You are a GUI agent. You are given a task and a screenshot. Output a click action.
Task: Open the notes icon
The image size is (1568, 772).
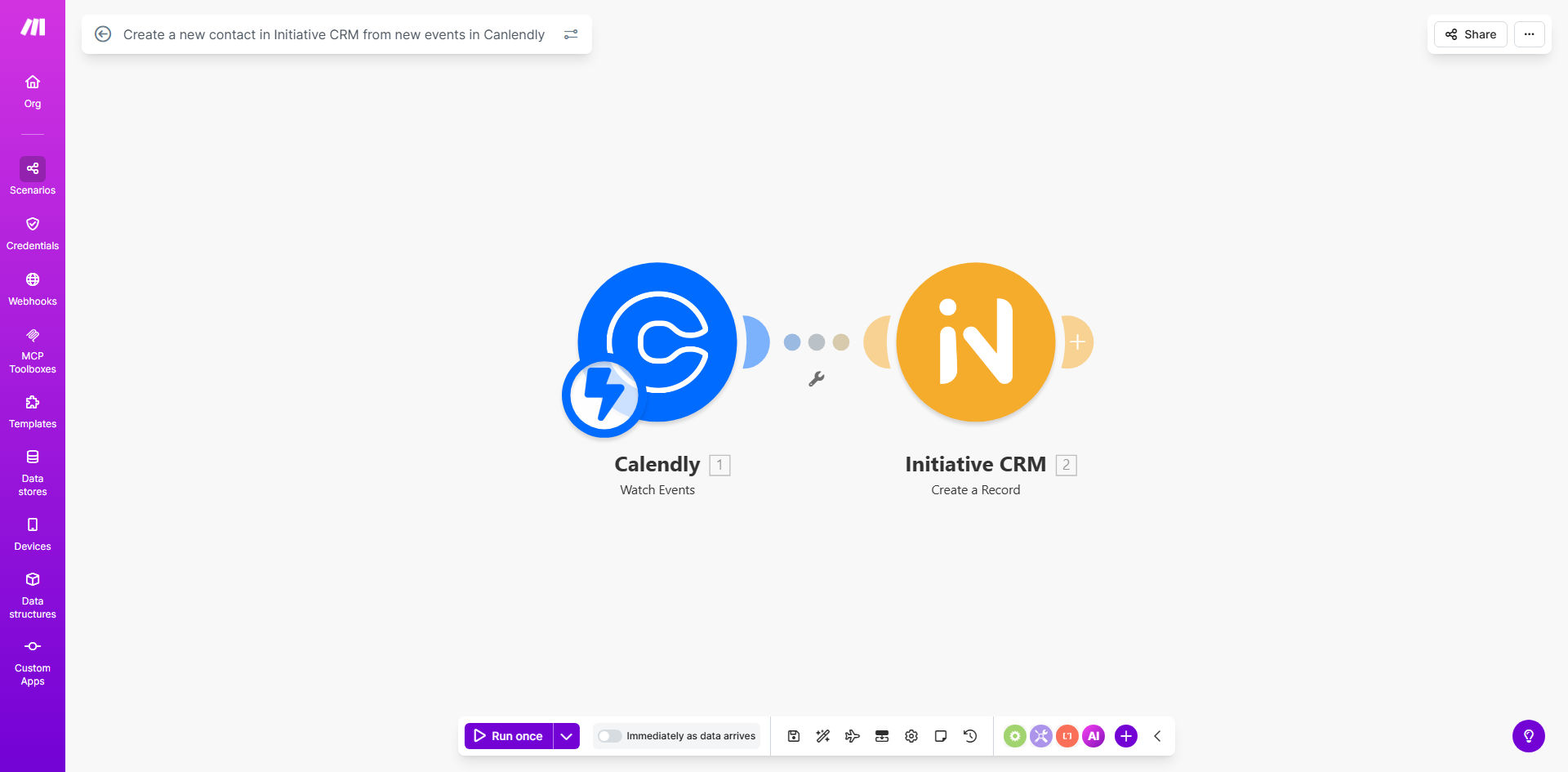click(941, 736)
